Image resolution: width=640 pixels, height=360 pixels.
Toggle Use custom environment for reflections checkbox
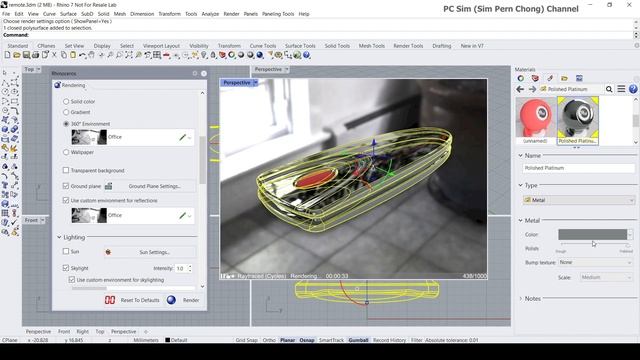(66, 200)
